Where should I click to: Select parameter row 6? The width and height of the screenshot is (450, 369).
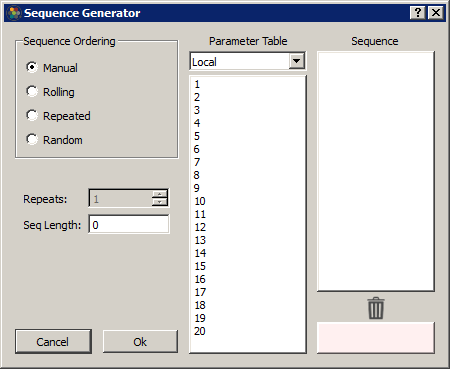247,149
